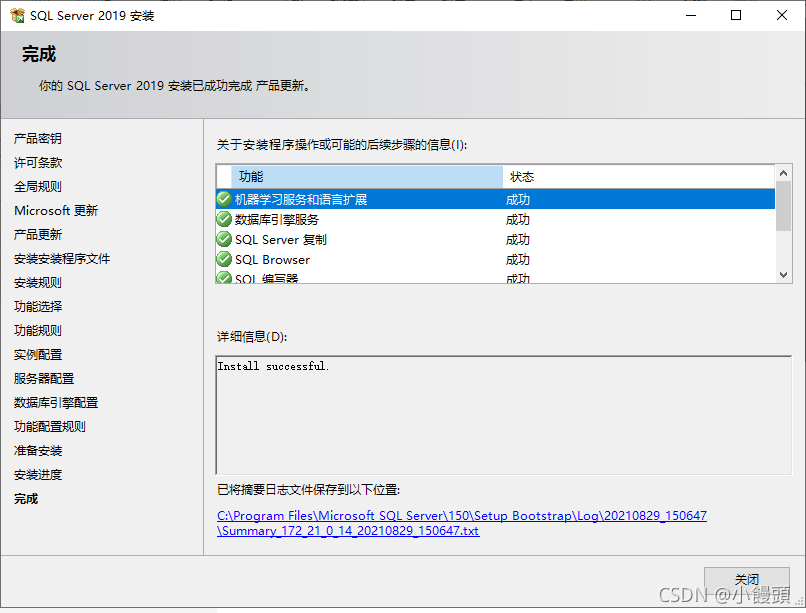Click the 功能选择 step in sidebar
Screen dimensions: 806x613
tap(38, 307)
